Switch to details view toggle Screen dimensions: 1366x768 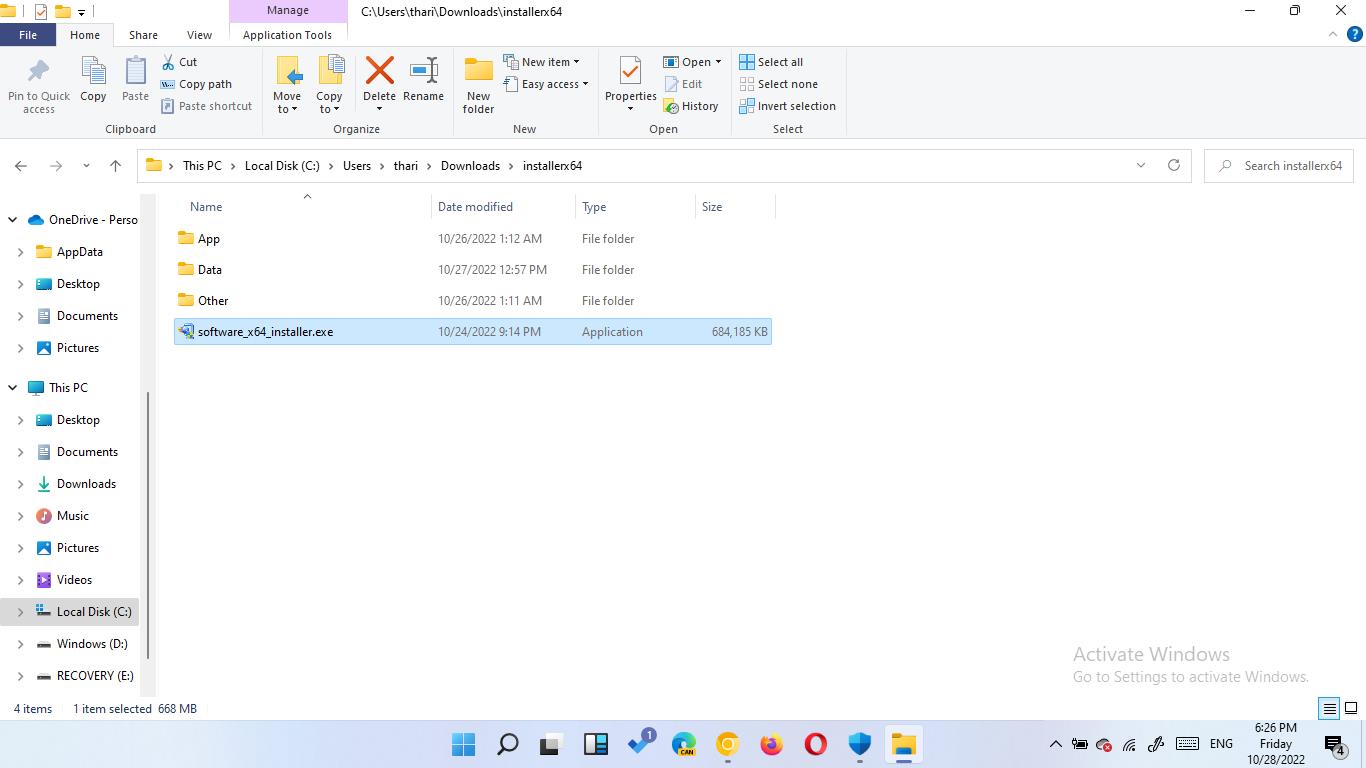click(1329, 709)
